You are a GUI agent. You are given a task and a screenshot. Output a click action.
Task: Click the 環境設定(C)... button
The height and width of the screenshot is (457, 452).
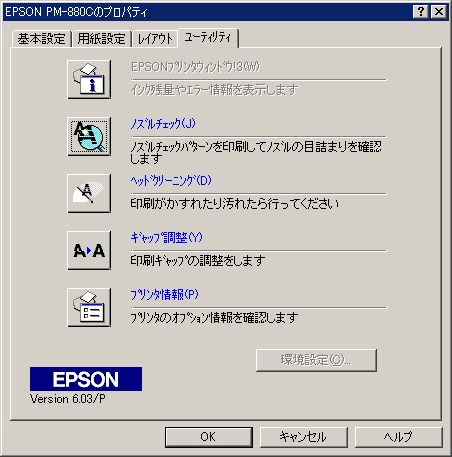pyautogui.click(x=316, y=360)
